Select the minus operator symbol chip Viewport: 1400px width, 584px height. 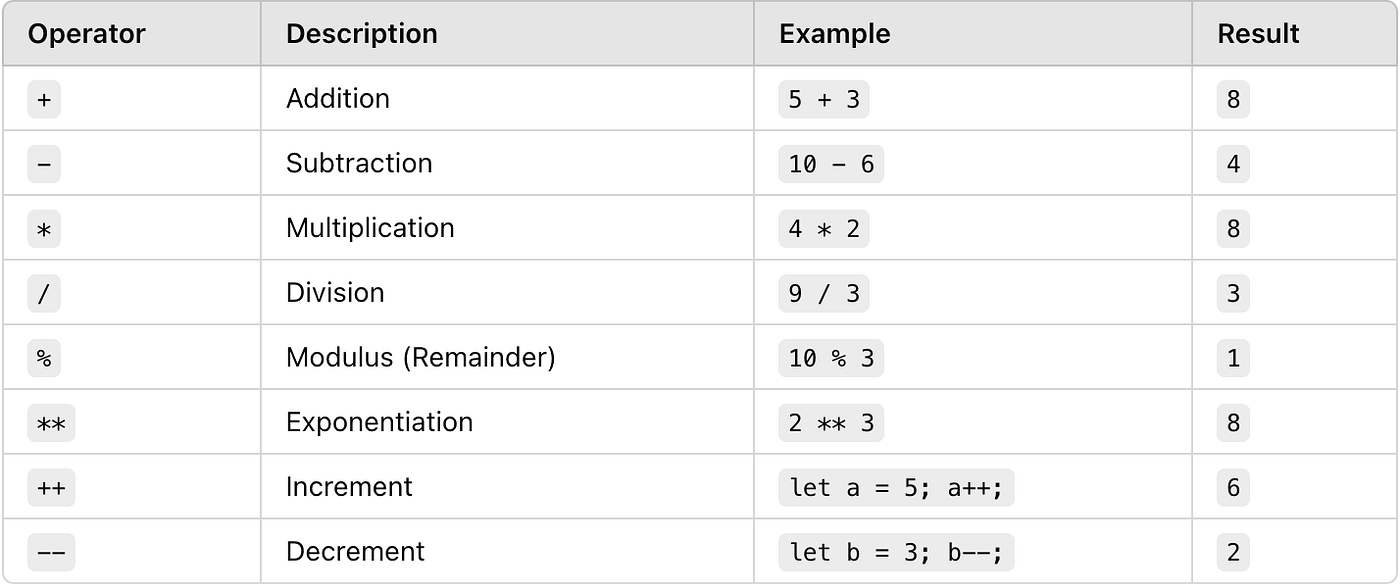(x=44, y=164)
